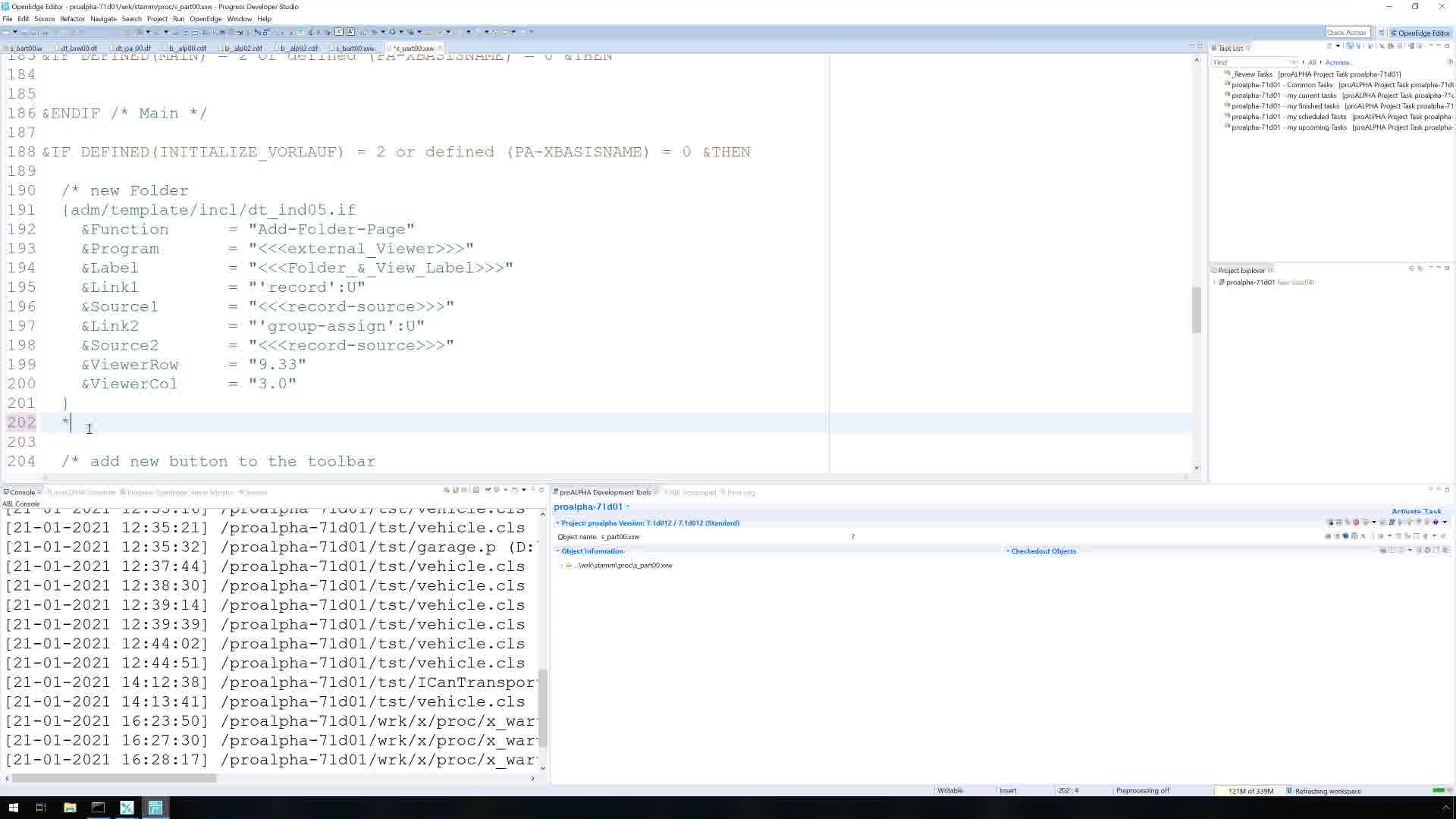Viewport: 1456px width, 819px height.
Task: Click the Activate... link in Task List
Action: pyautogui.click(x=1338, y=62)
